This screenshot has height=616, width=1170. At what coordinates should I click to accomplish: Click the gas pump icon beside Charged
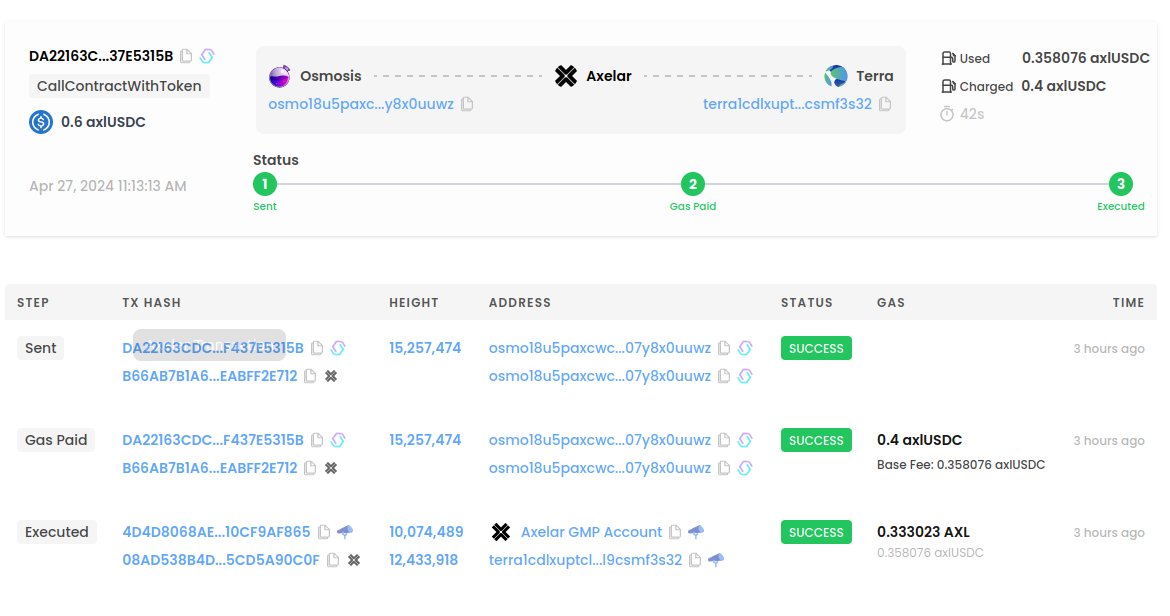948,87
